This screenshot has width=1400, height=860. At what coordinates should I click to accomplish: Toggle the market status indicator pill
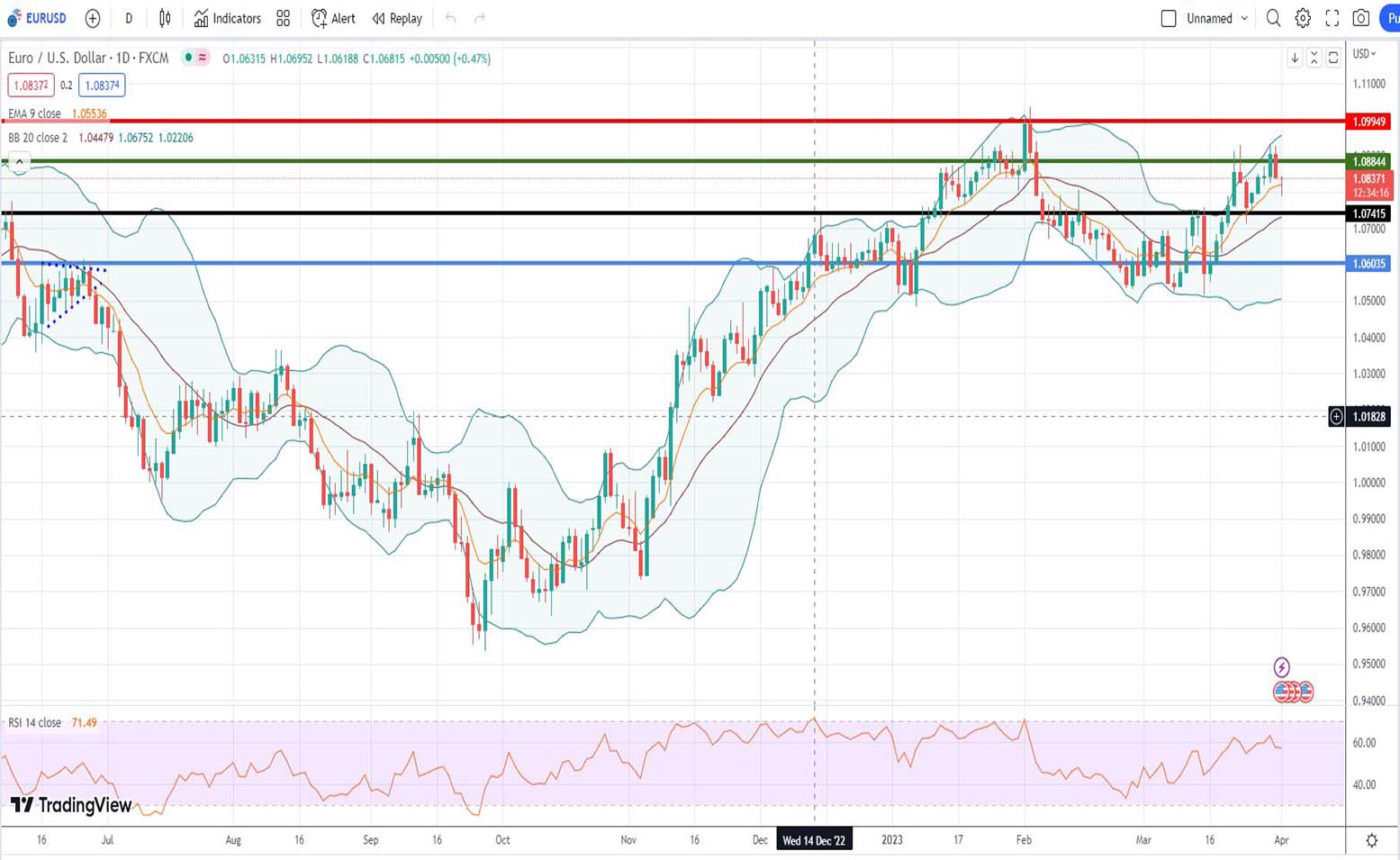click(x=195, y=58)
